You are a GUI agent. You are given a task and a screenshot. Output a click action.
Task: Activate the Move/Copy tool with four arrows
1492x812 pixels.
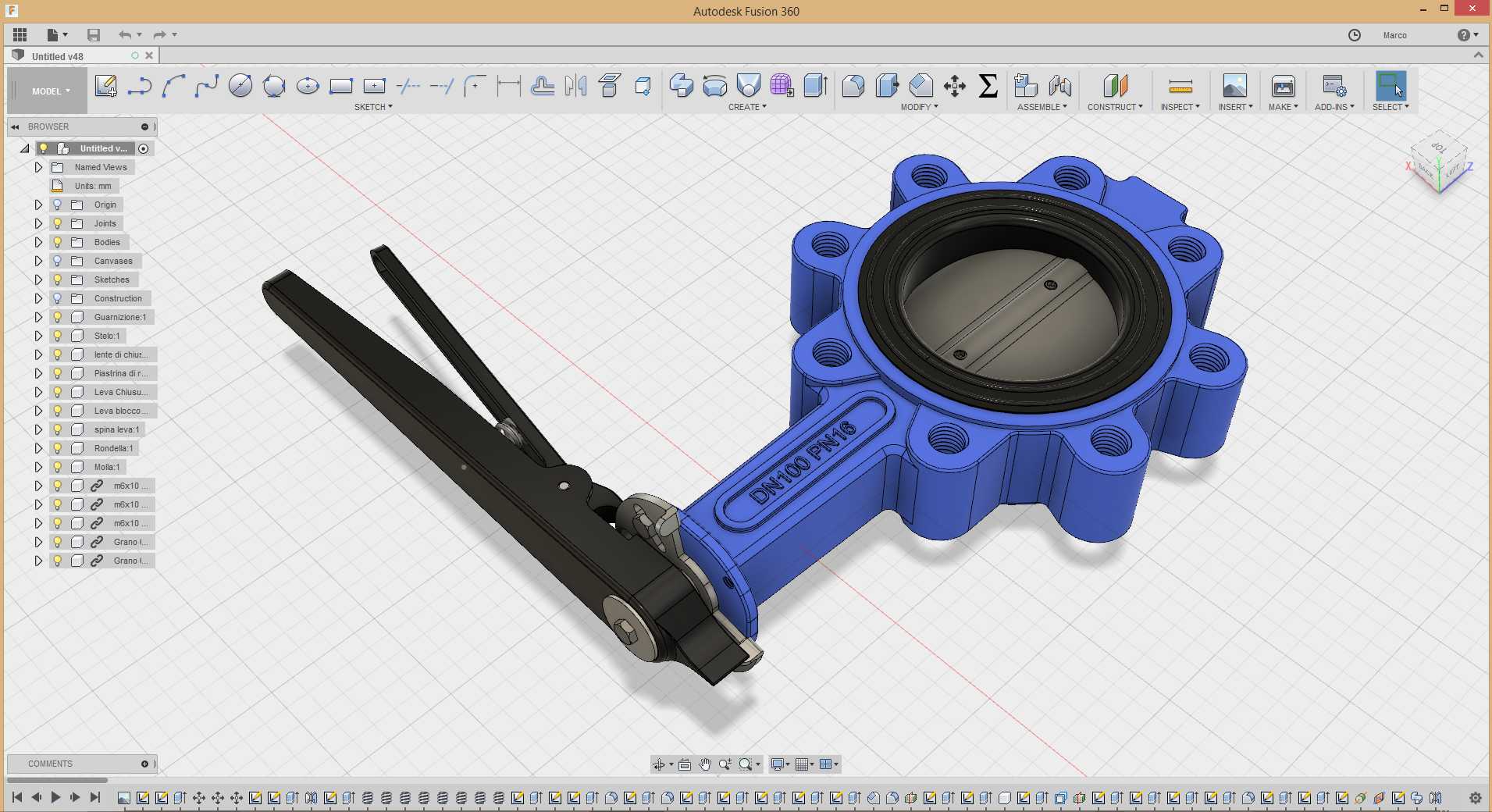click(954, 86)
